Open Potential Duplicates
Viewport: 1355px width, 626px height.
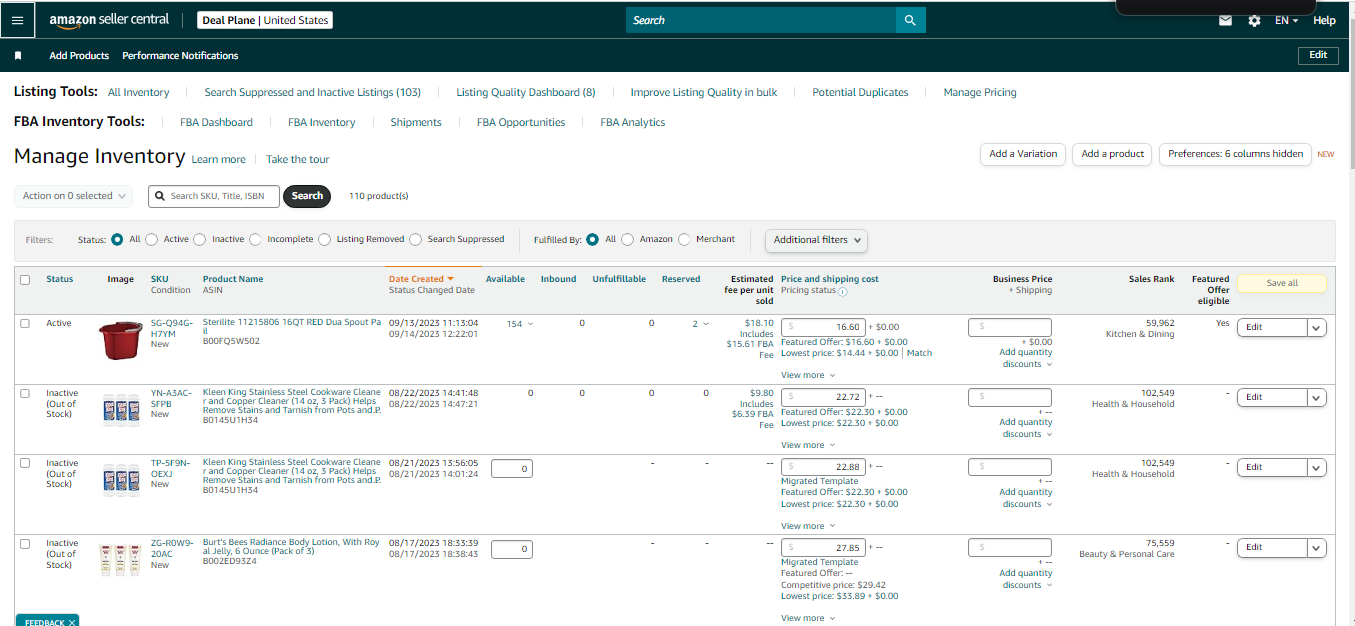point(860,92)
